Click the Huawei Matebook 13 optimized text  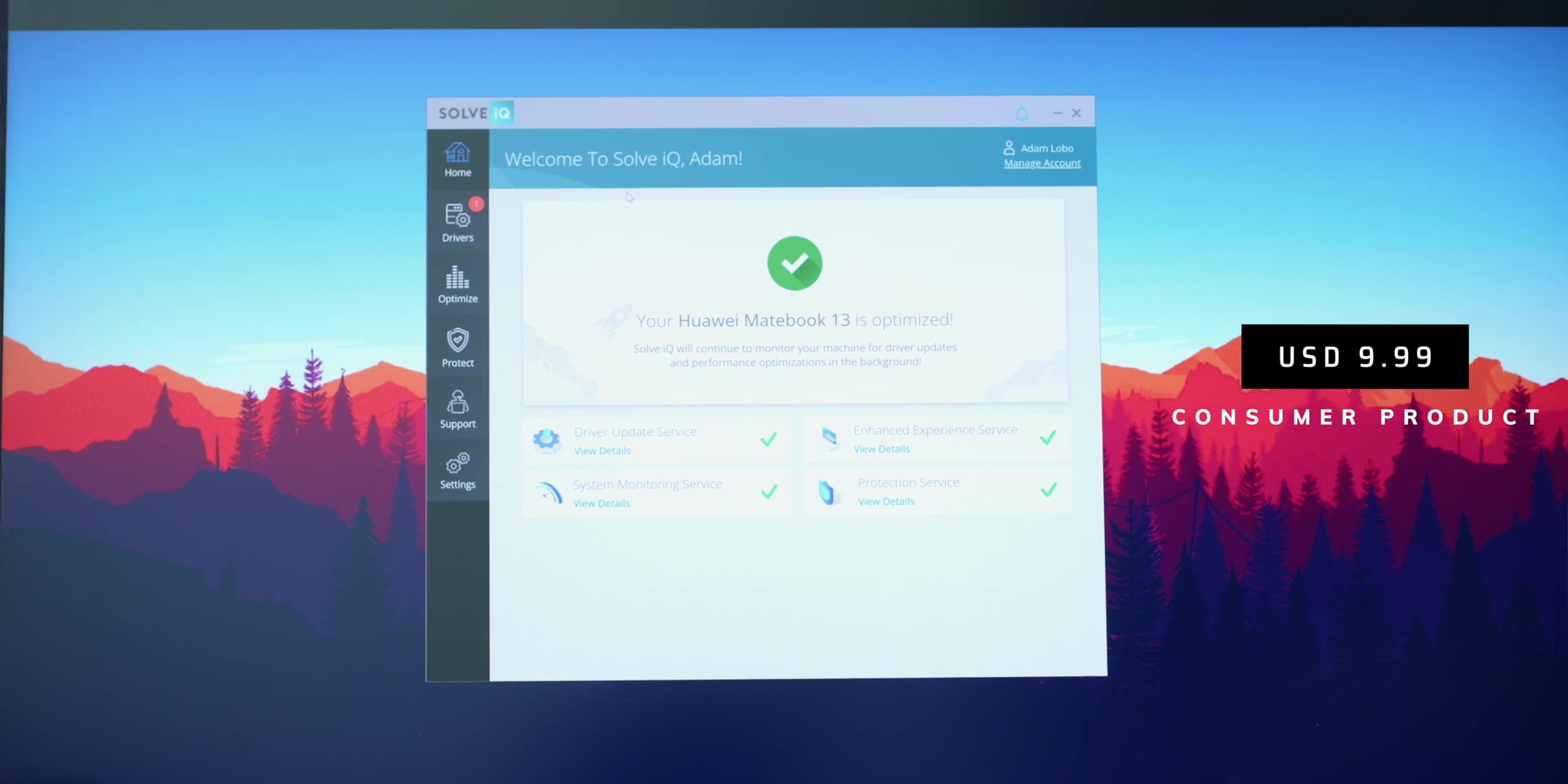pos(795,320)
